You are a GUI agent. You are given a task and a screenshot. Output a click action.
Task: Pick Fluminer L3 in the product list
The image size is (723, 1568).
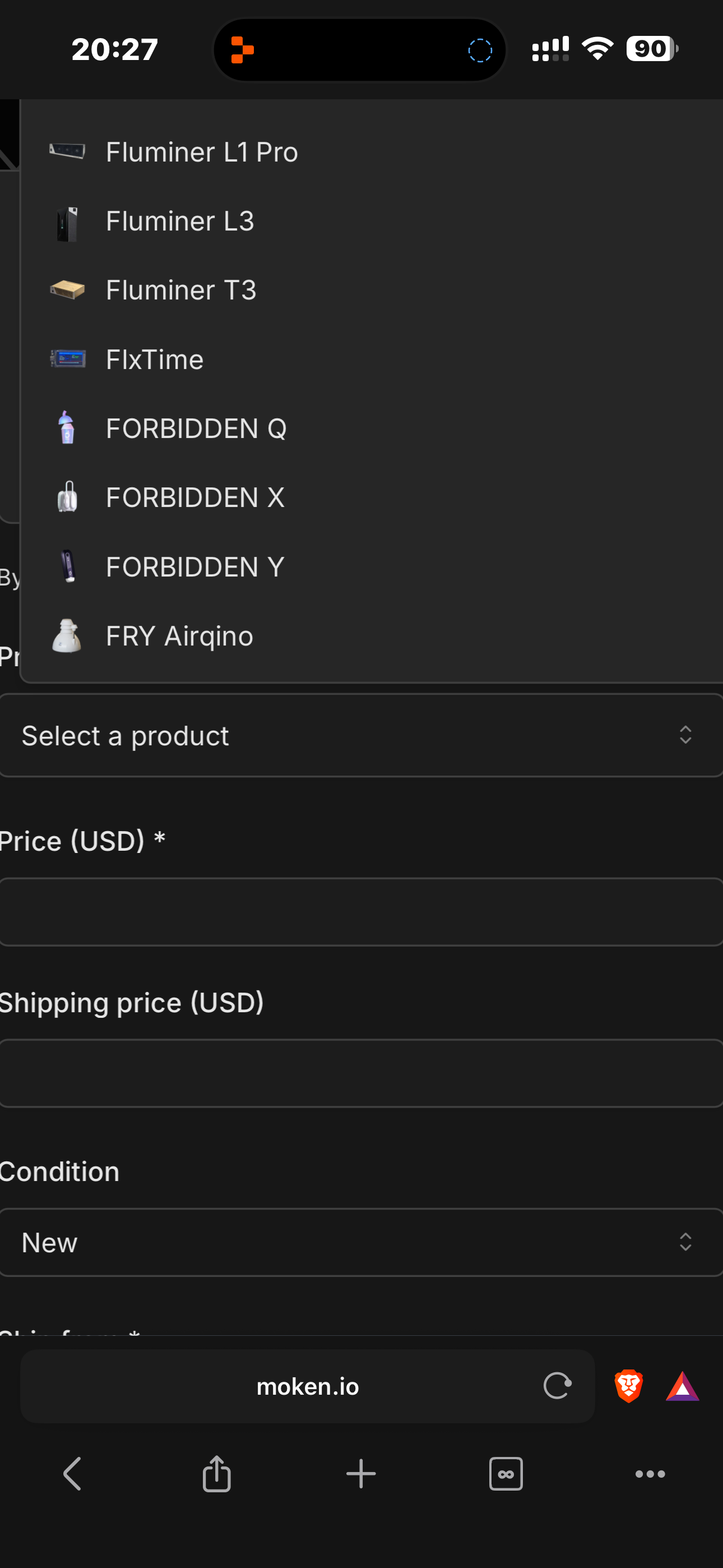click(179, 221)
